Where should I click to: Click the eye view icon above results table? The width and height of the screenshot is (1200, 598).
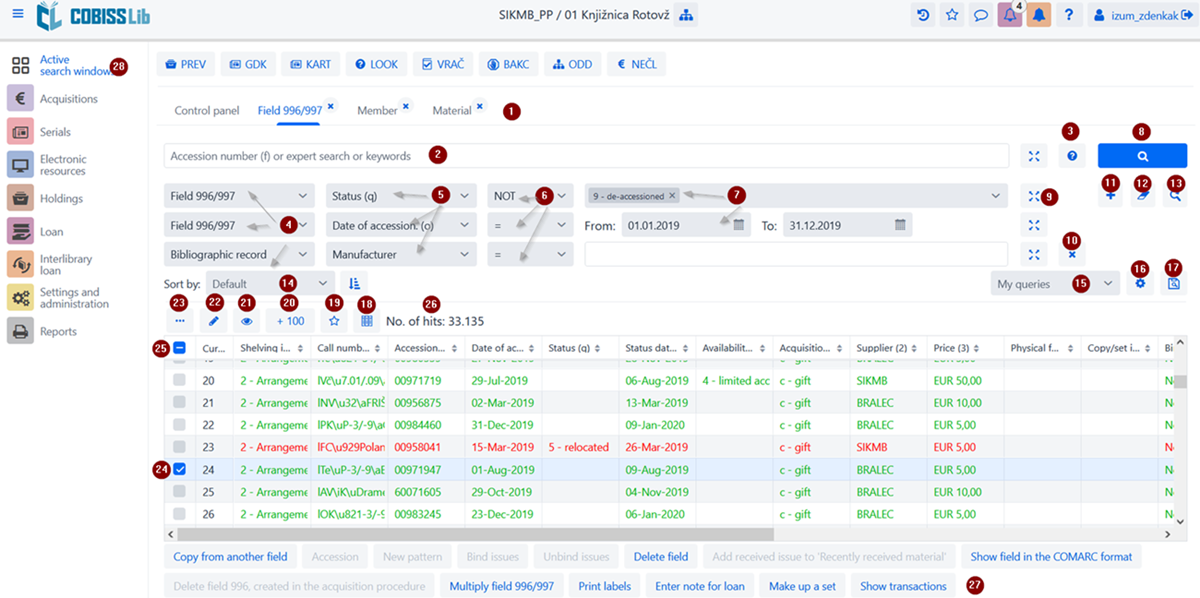[247, 321]
